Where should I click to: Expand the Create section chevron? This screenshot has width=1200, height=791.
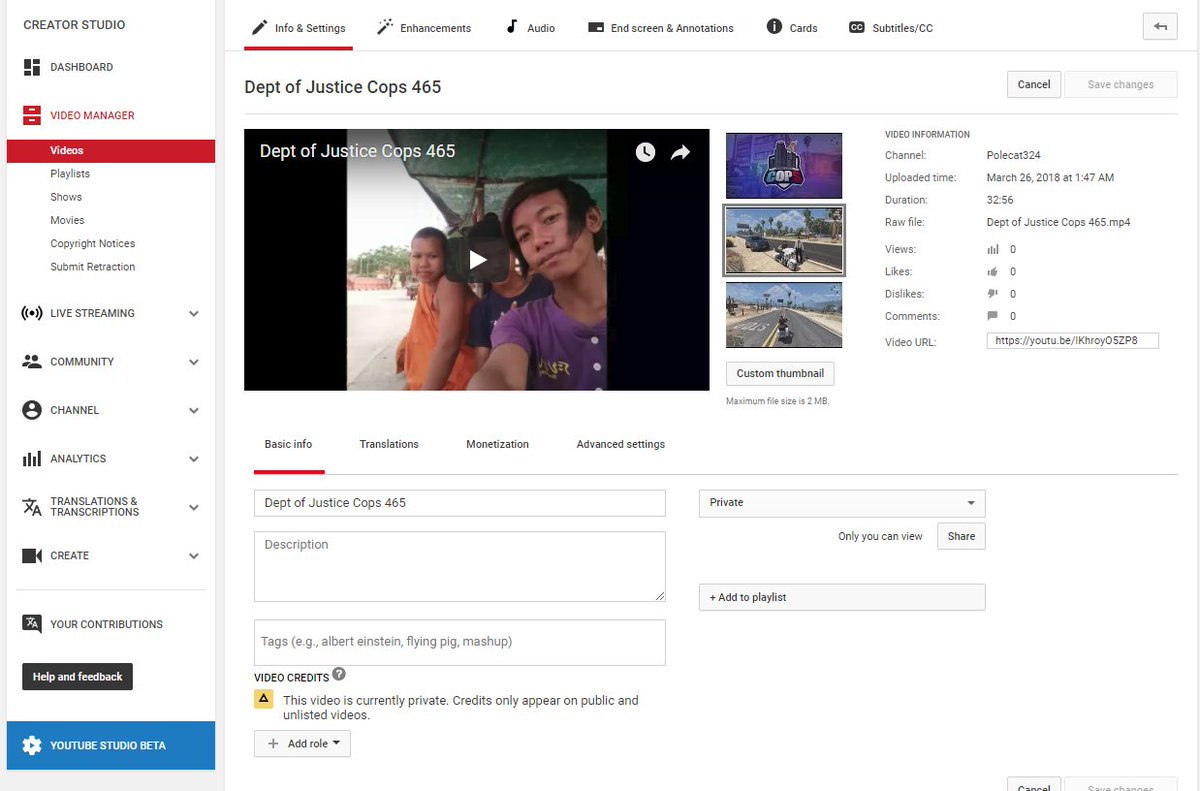click(194, 556)
